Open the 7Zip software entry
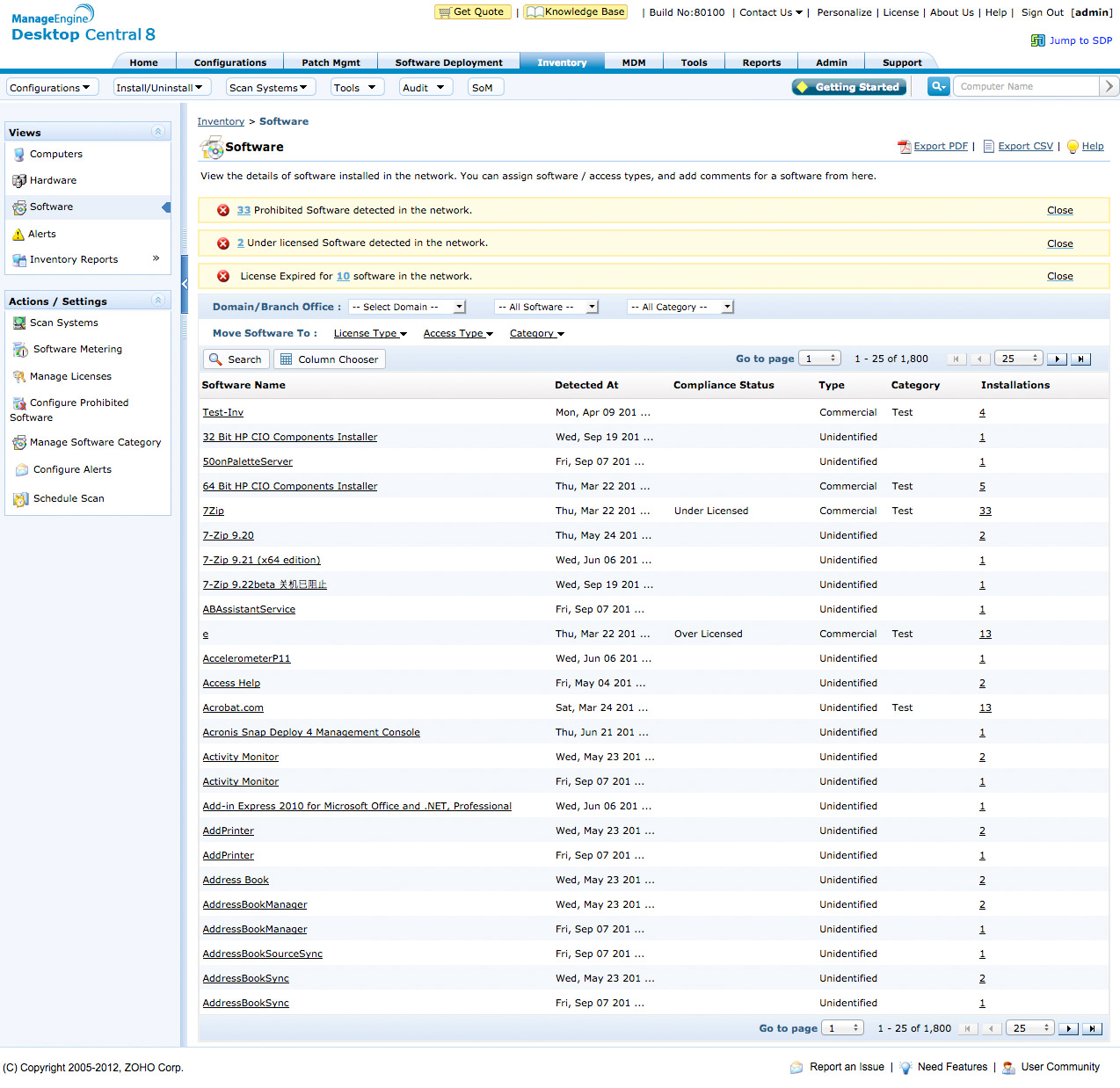 click(x=214, y=511)
